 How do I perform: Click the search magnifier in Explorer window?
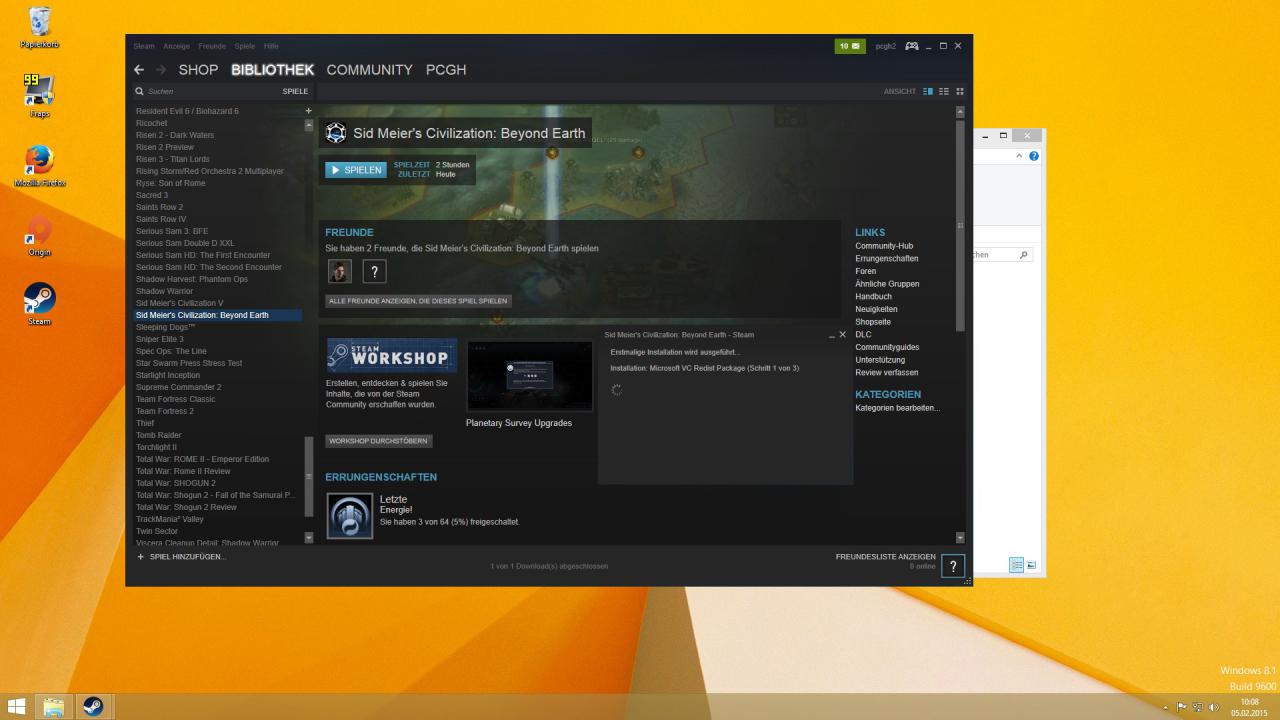click(x=1023, y=255)
